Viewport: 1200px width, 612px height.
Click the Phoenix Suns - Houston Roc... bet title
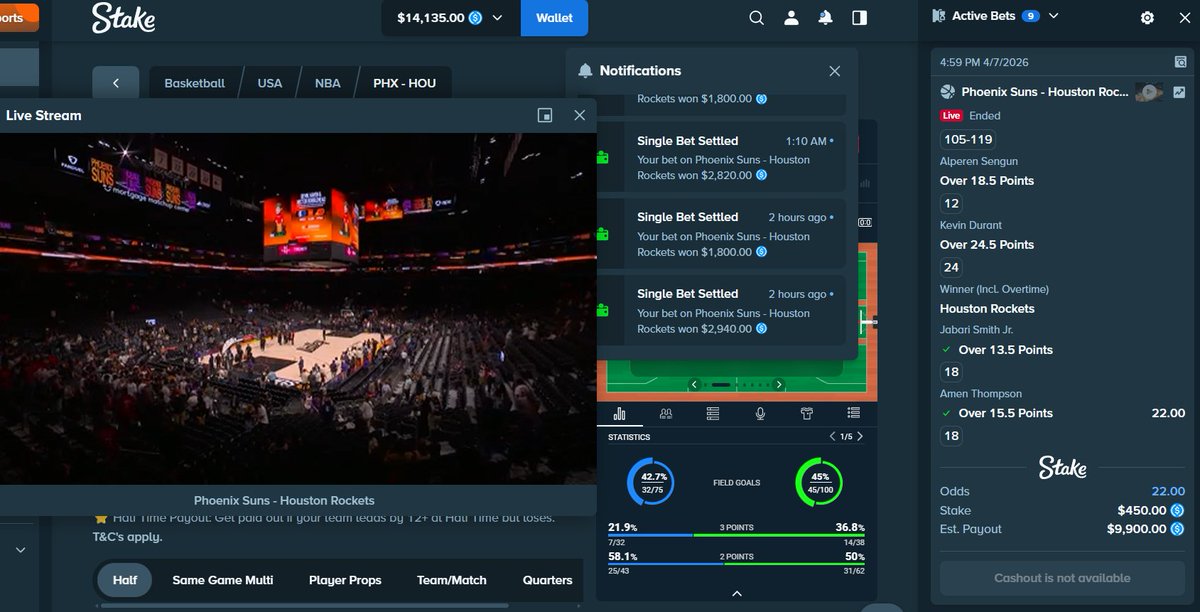pos(1045,92)
